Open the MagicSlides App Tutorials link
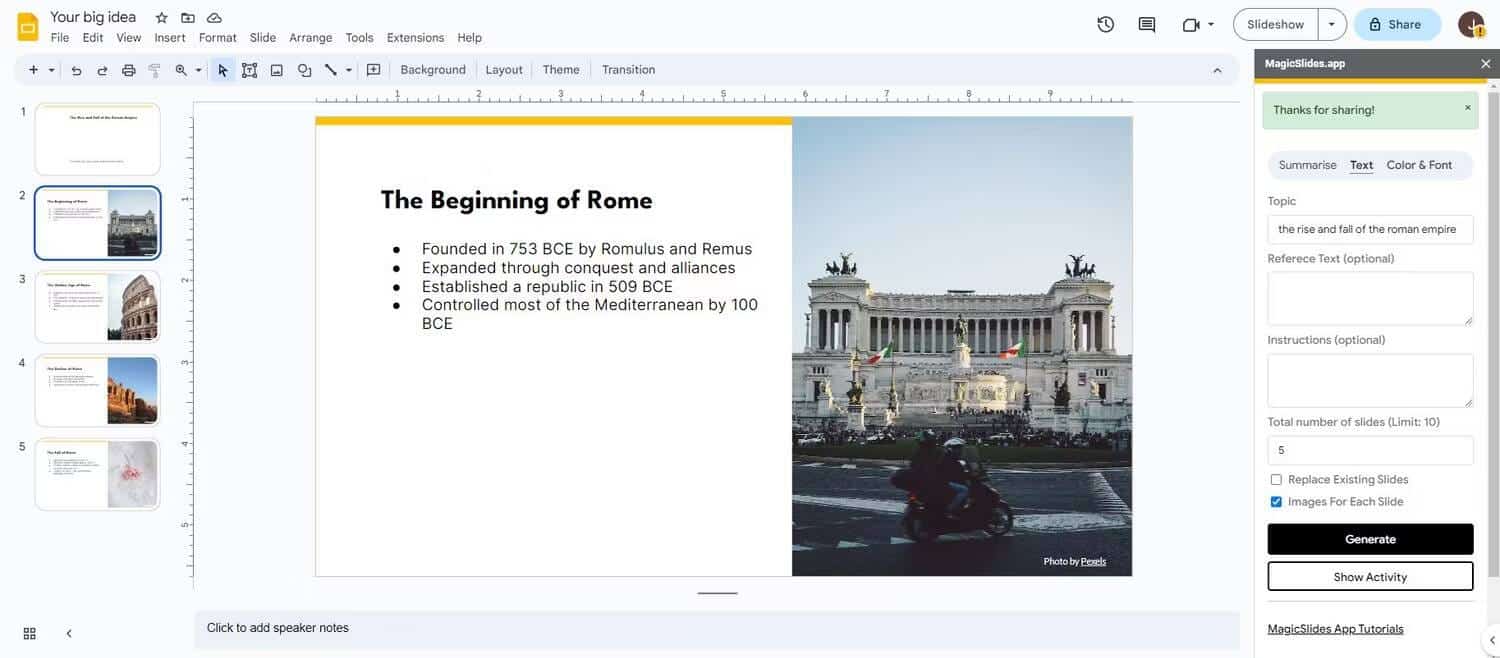 coord(1335,629)
